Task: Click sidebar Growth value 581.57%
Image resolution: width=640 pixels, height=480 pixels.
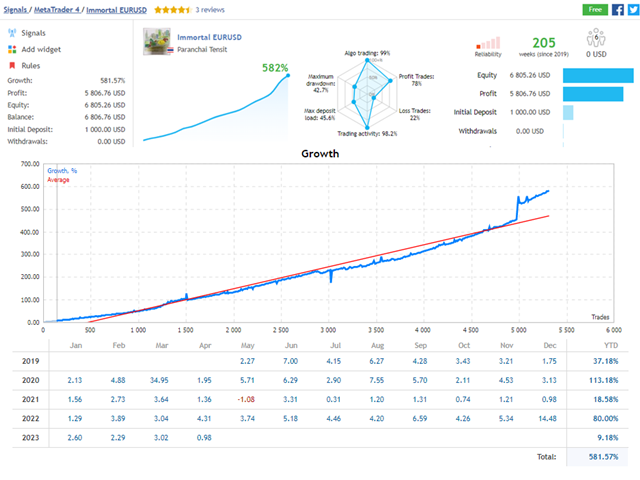Action: [113, 81]
